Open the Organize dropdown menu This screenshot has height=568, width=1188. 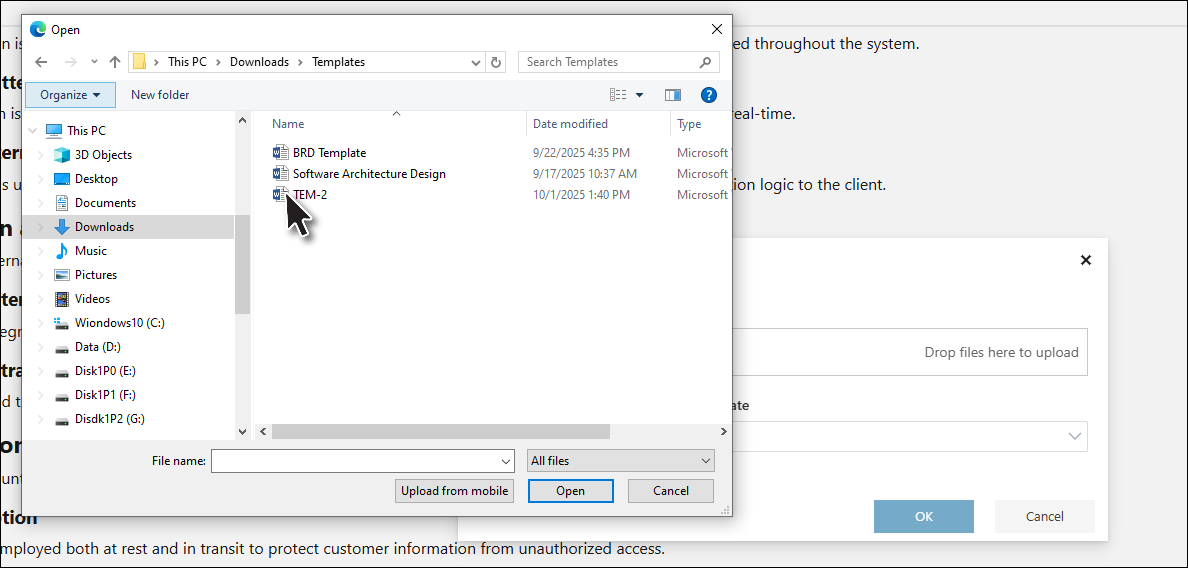pyautogui.click(x=70, y=95)
